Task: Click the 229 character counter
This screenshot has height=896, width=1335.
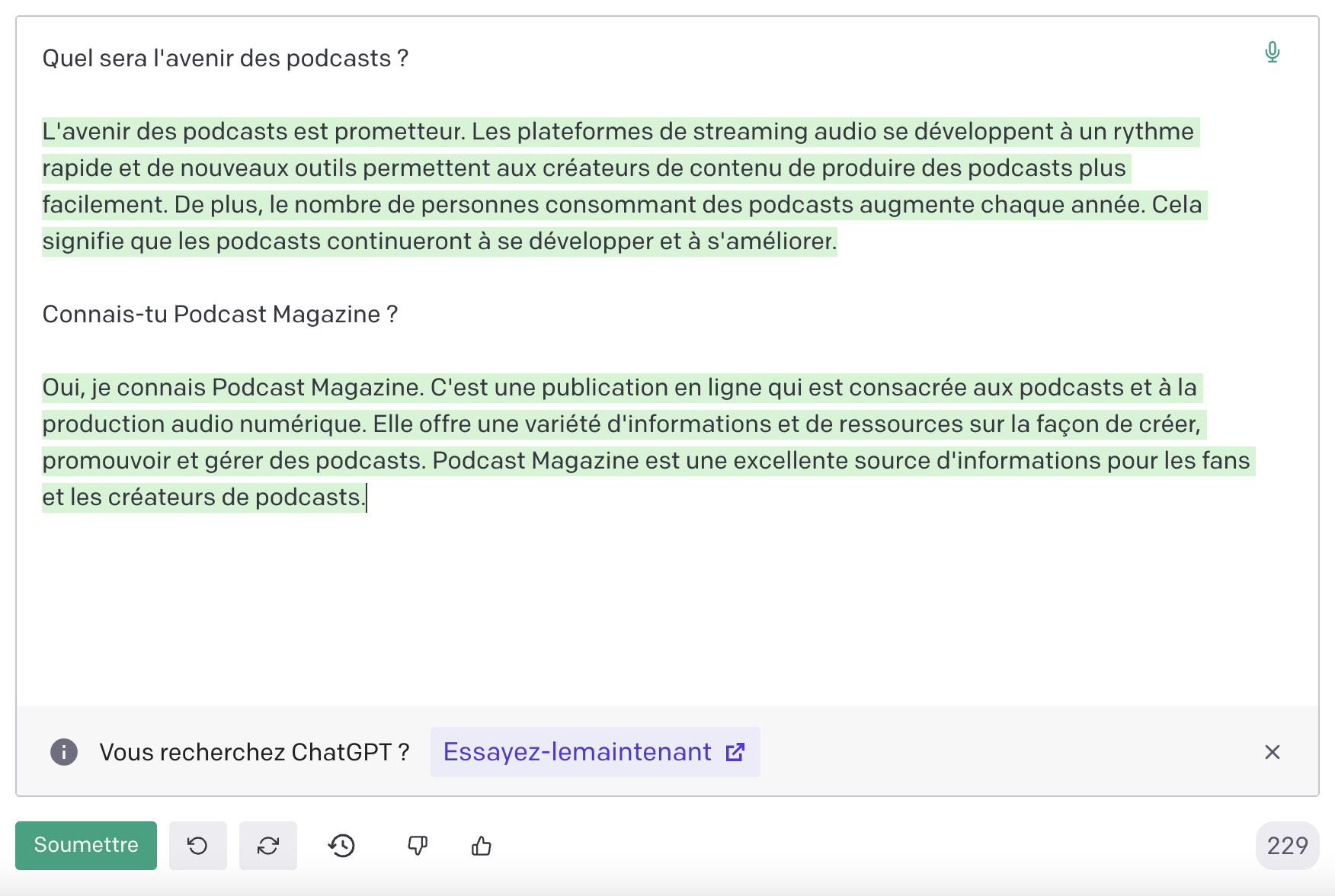Action: coord(1286,845)
